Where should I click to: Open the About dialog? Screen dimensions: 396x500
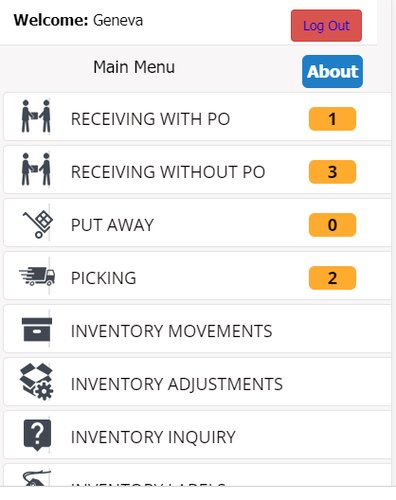pyautogui.click(x=332, y=71)
